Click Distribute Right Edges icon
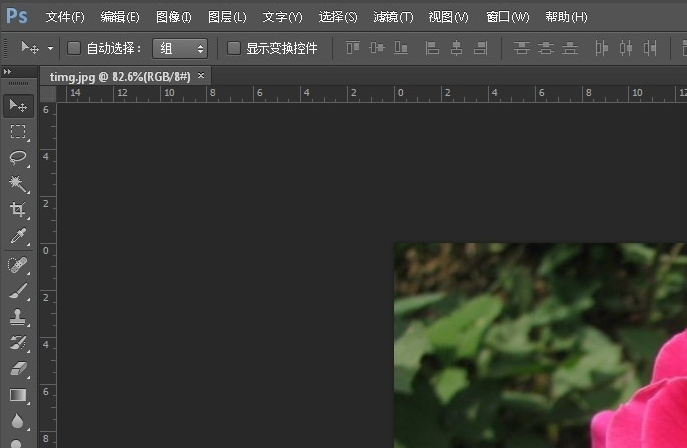Screen dimensions: 687x448 [x=650, y=48]
